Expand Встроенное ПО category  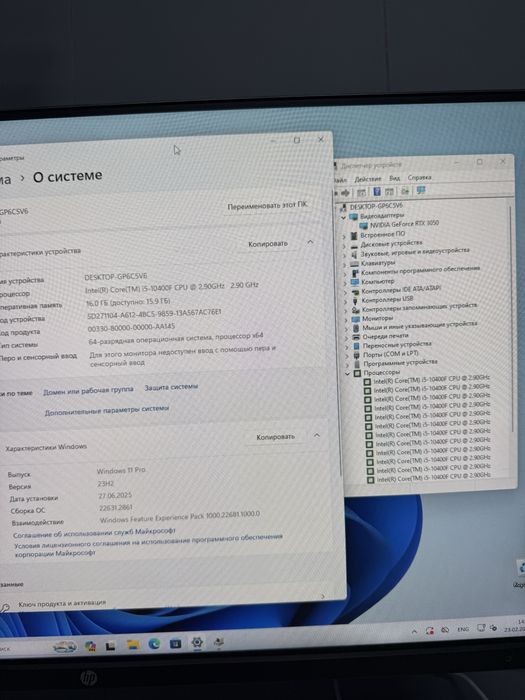[344, 236]
